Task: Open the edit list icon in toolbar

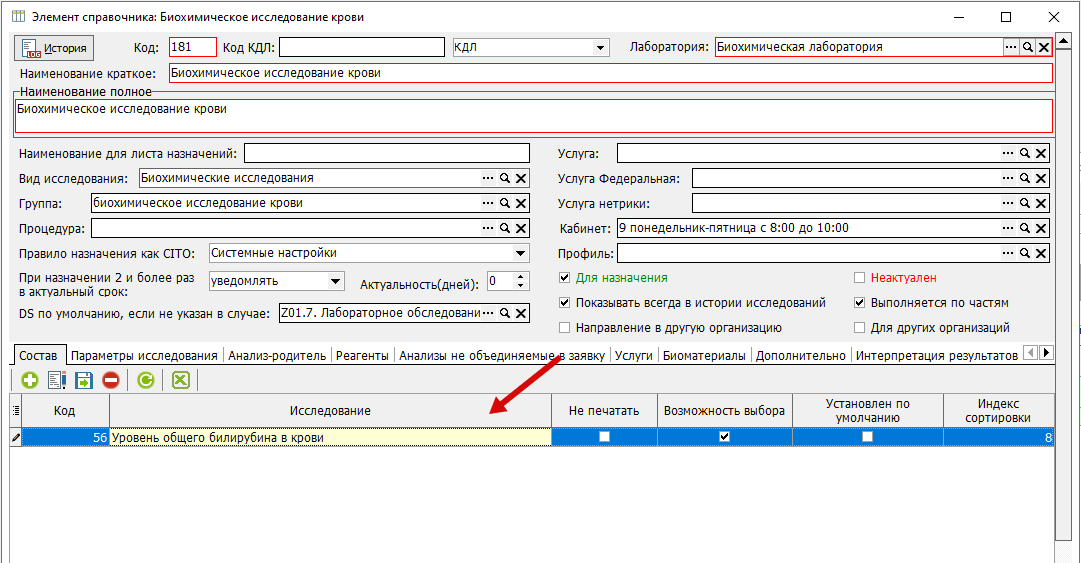Action: pyautogui.click(x=57, y=380)
